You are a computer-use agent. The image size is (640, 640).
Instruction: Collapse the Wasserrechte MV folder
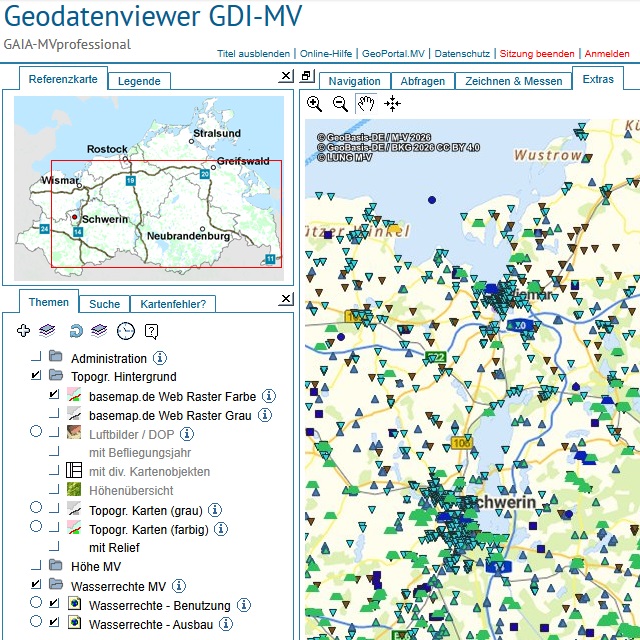(x=56, y=584)
